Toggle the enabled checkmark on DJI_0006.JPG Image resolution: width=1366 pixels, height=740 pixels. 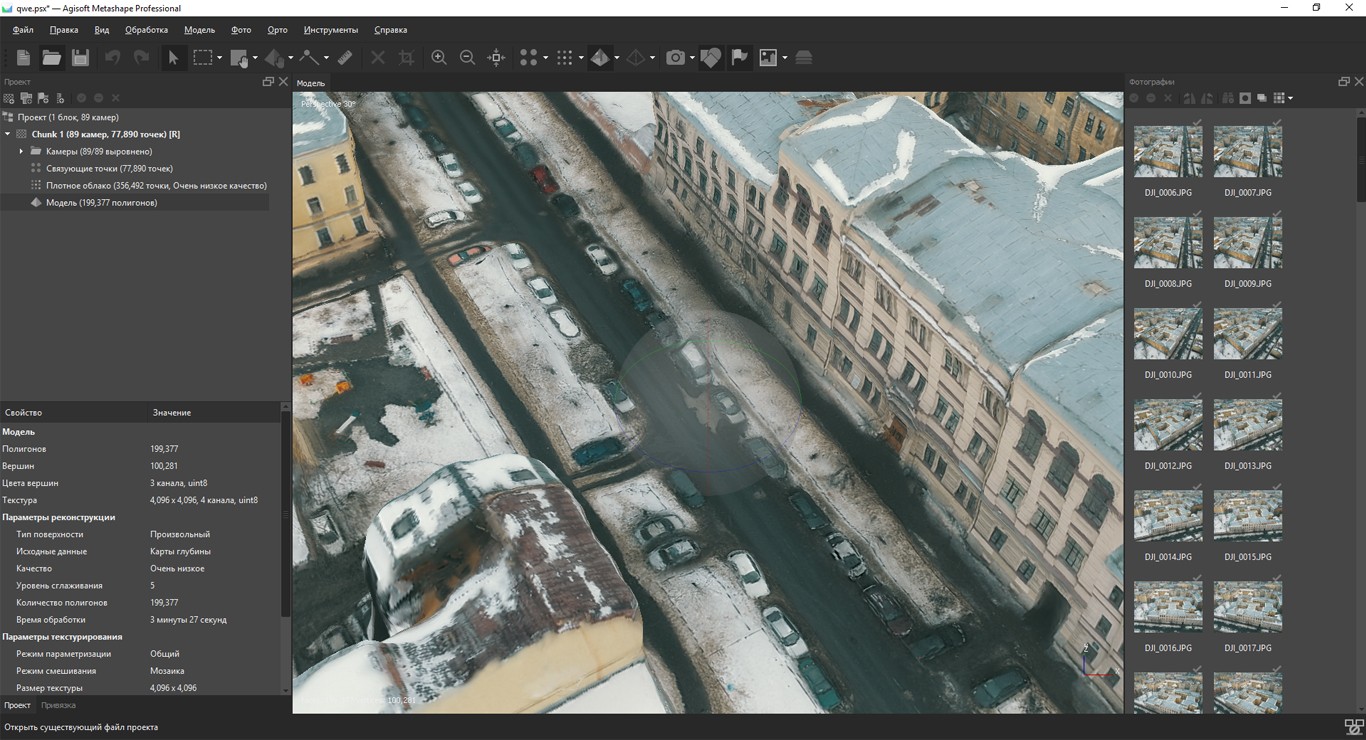(x=1197, y=123)
